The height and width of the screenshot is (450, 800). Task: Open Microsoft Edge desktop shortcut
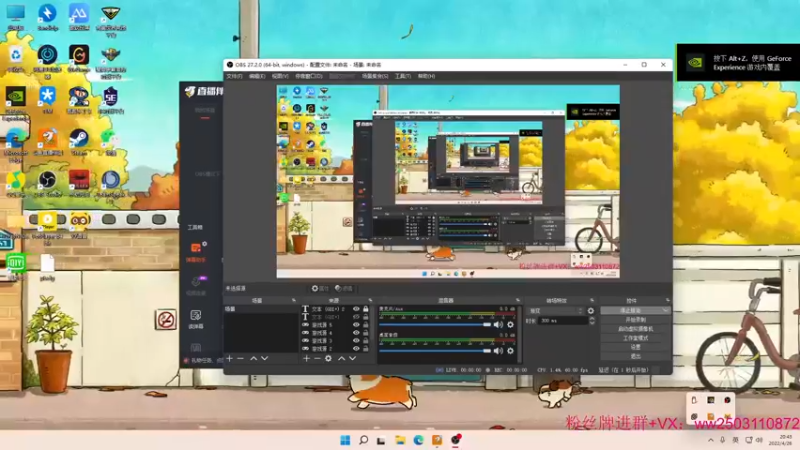(15, 144)
